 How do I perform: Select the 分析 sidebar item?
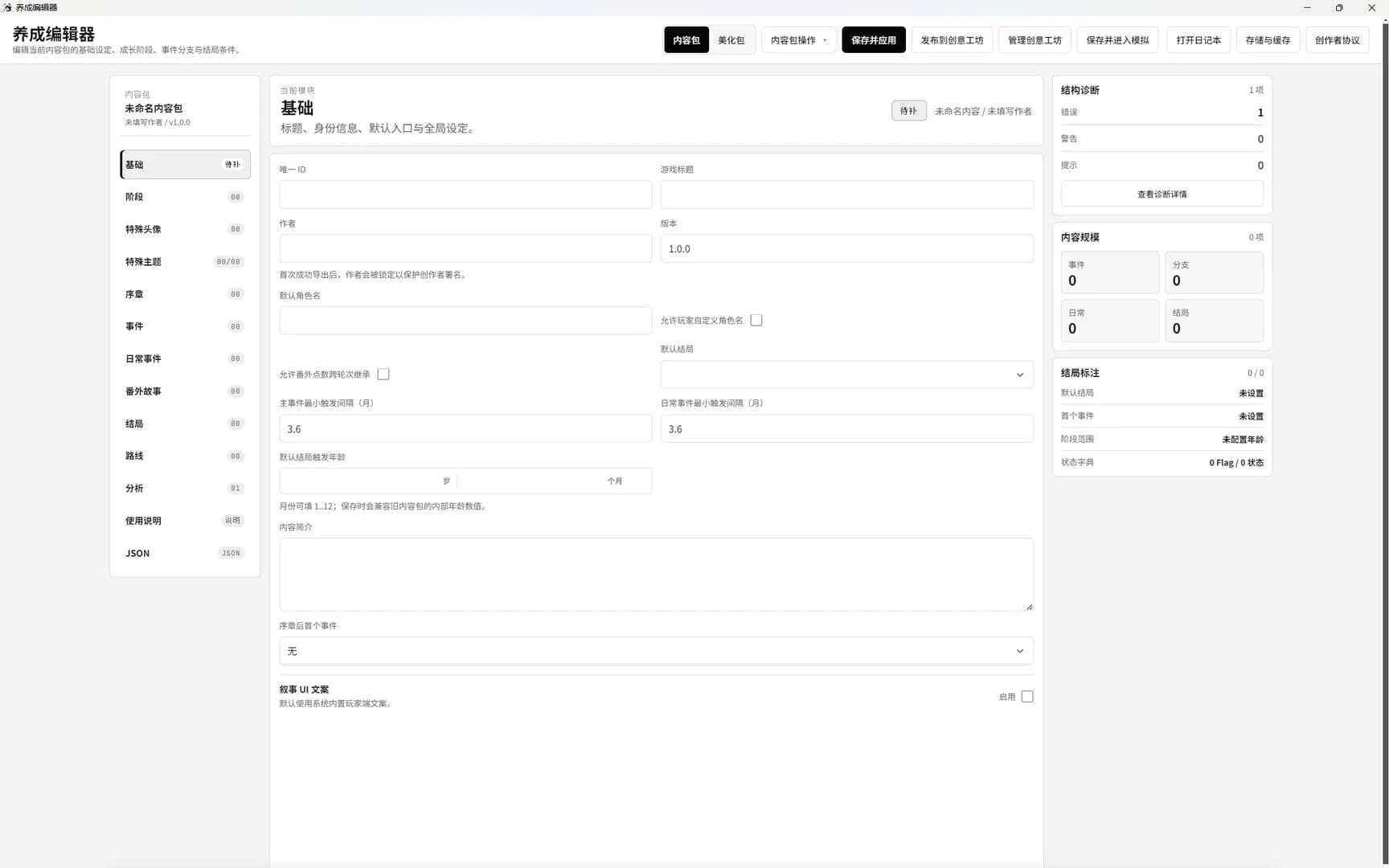click(x=185, y=488)
